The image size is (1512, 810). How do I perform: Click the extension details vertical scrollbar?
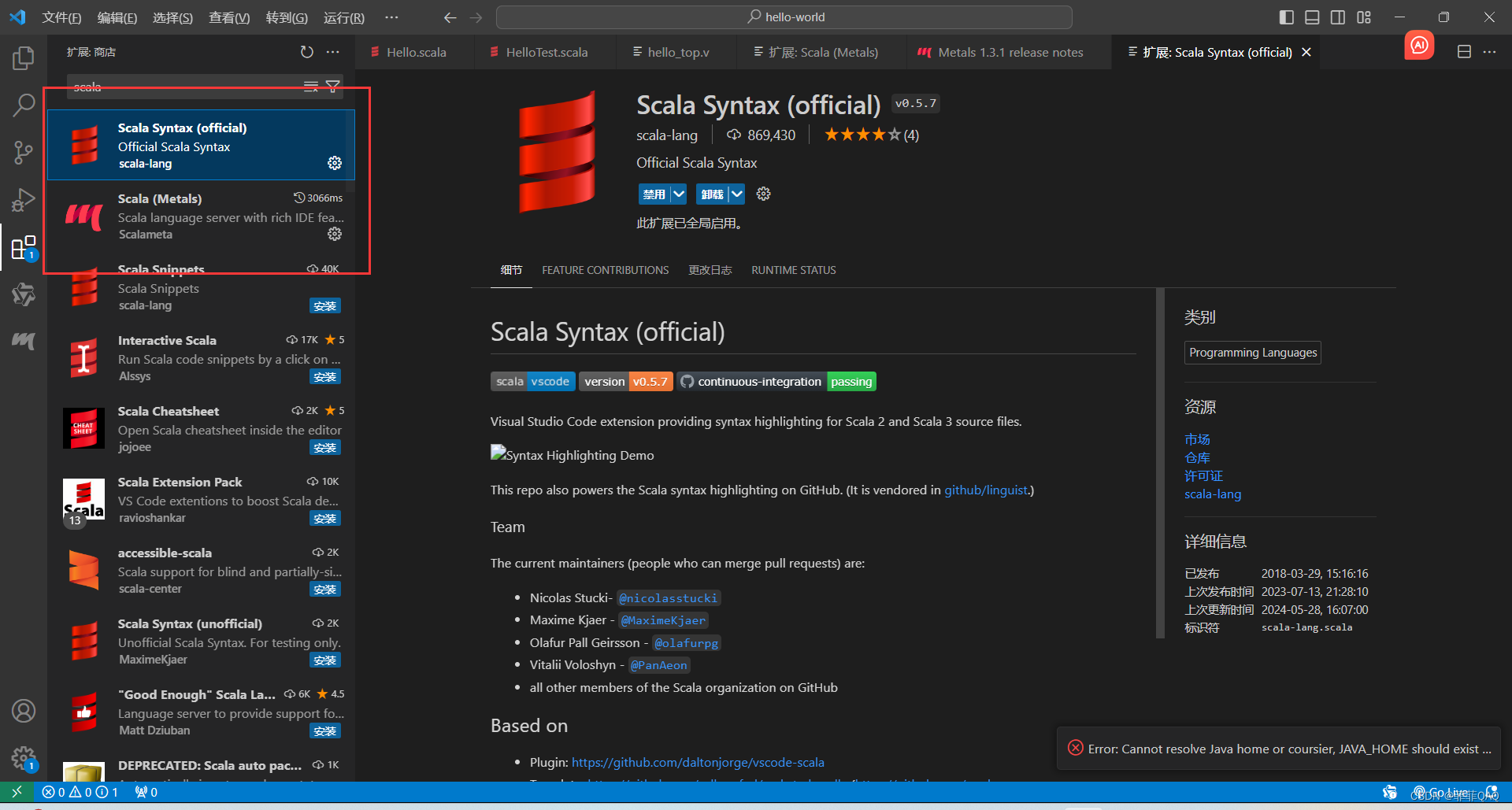[1160, 463]
